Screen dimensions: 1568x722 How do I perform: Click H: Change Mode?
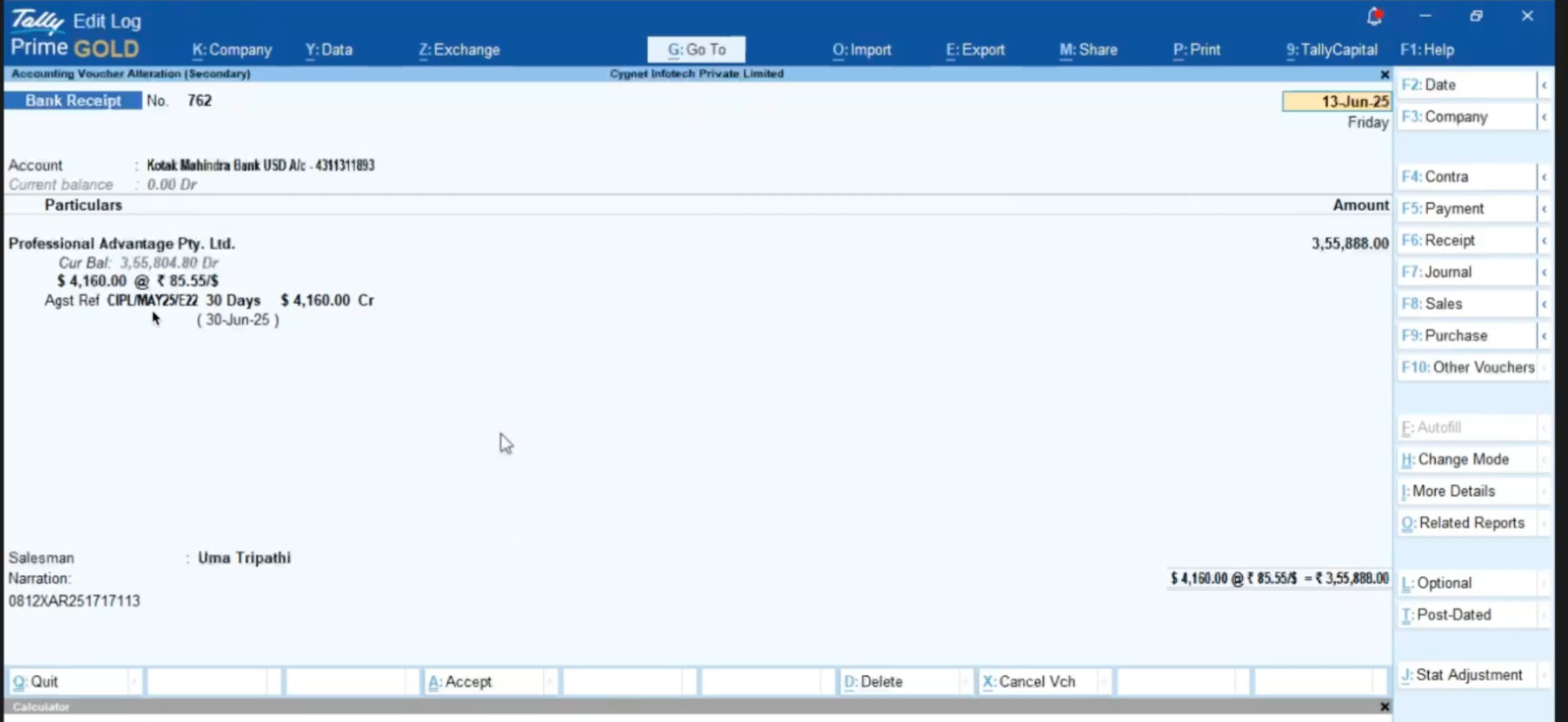point(1466,459)
